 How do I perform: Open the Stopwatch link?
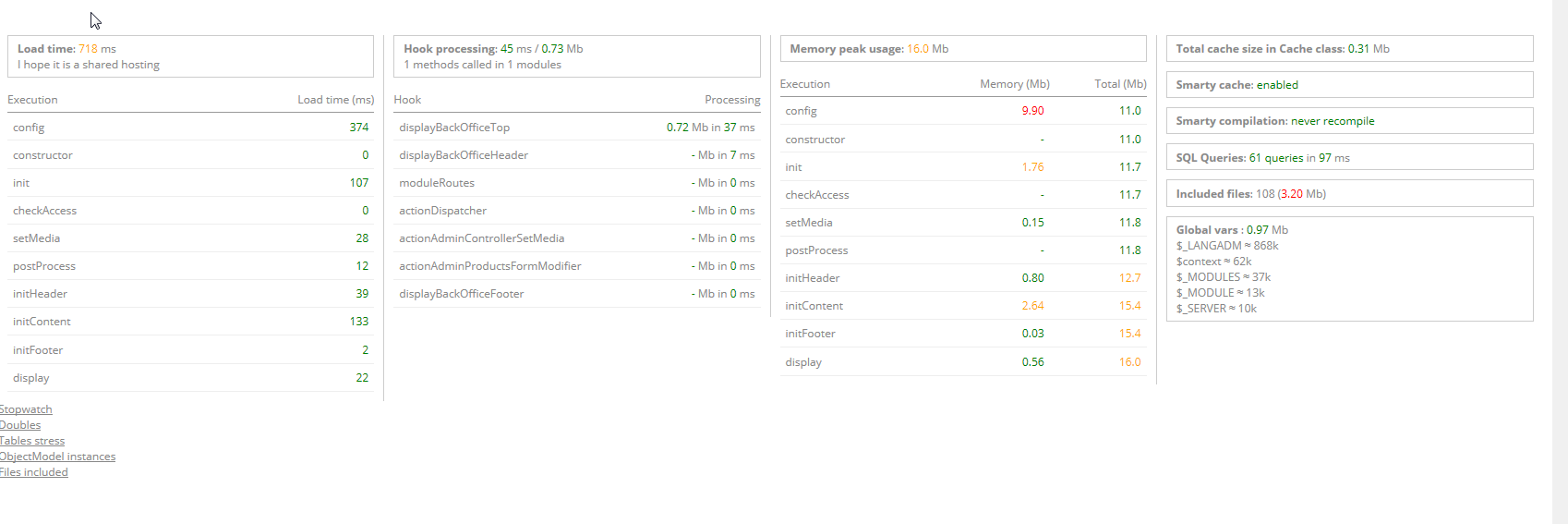(x=26, y=409)
